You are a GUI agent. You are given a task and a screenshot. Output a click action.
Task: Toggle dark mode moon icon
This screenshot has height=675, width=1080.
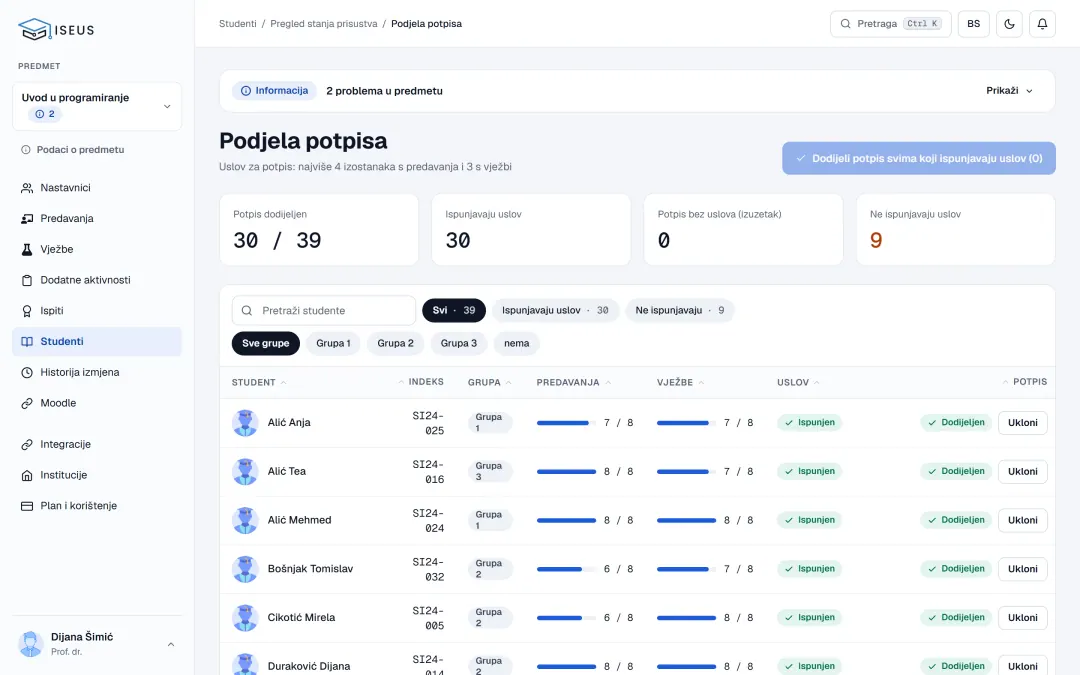click(x=1009, y=23)
